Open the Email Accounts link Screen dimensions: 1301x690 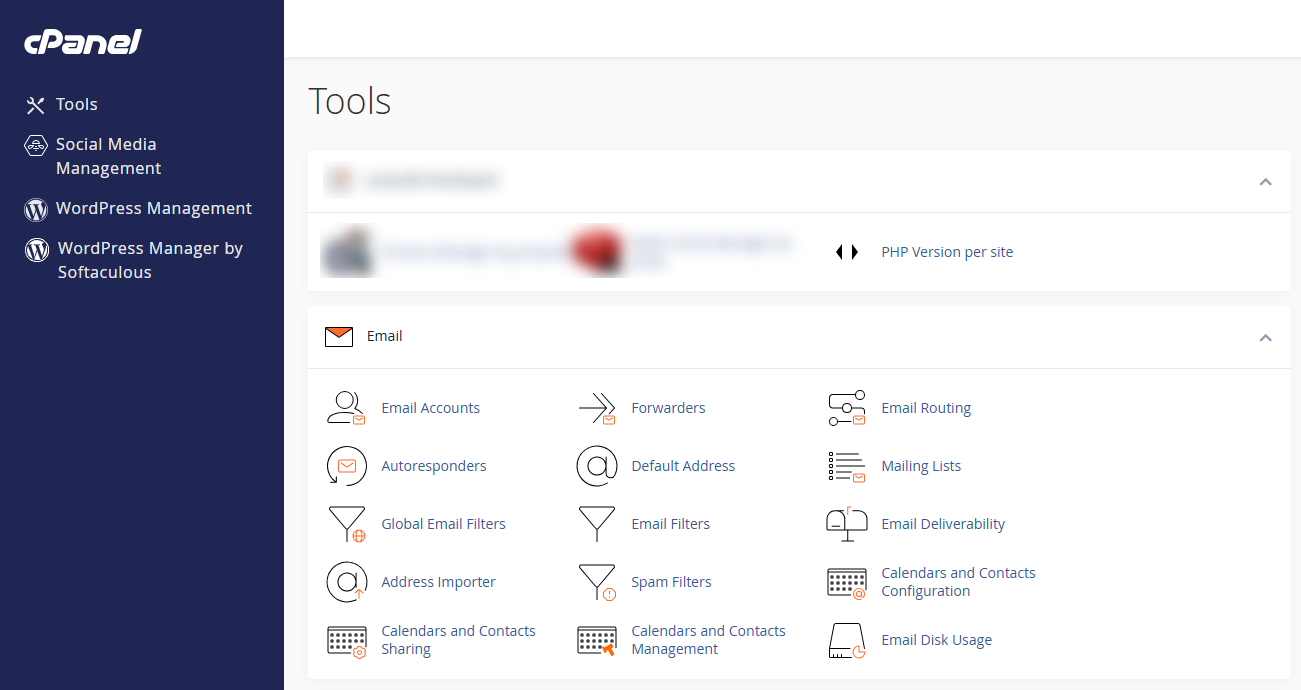(431, 408)
